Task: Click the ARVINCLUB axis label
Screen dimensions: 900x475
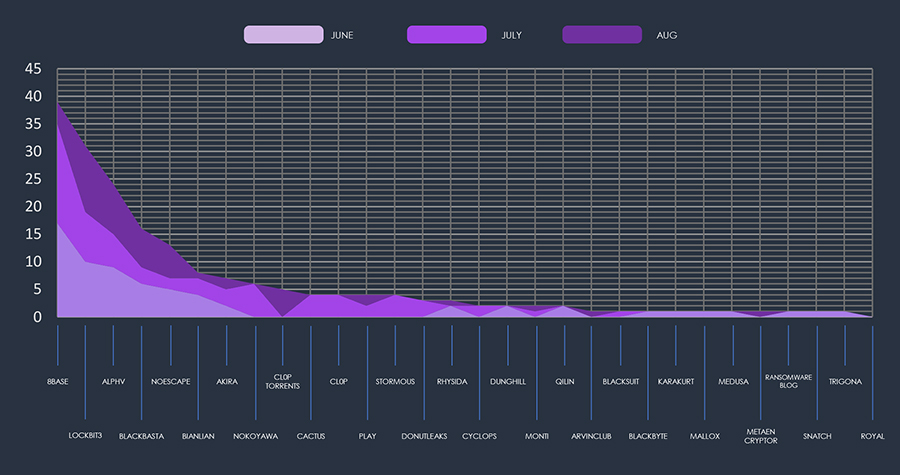Action: 591,436
